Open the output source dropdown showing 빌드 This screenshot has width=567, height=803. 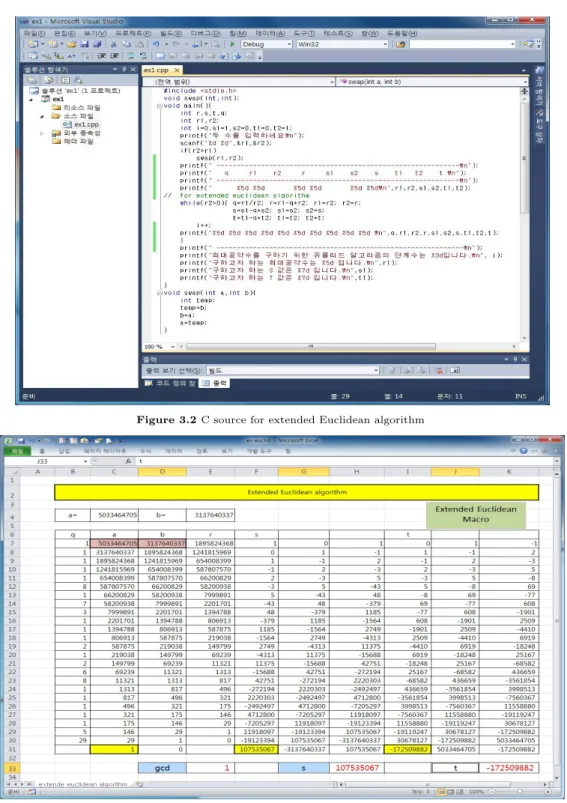pyautogui.click(x=376, y=370)
